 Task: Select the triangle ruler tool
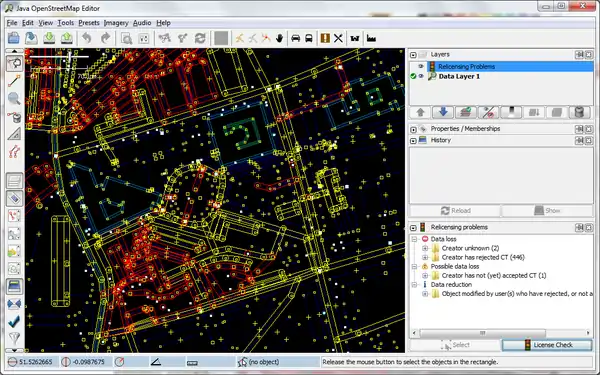[x=15, y=134]
